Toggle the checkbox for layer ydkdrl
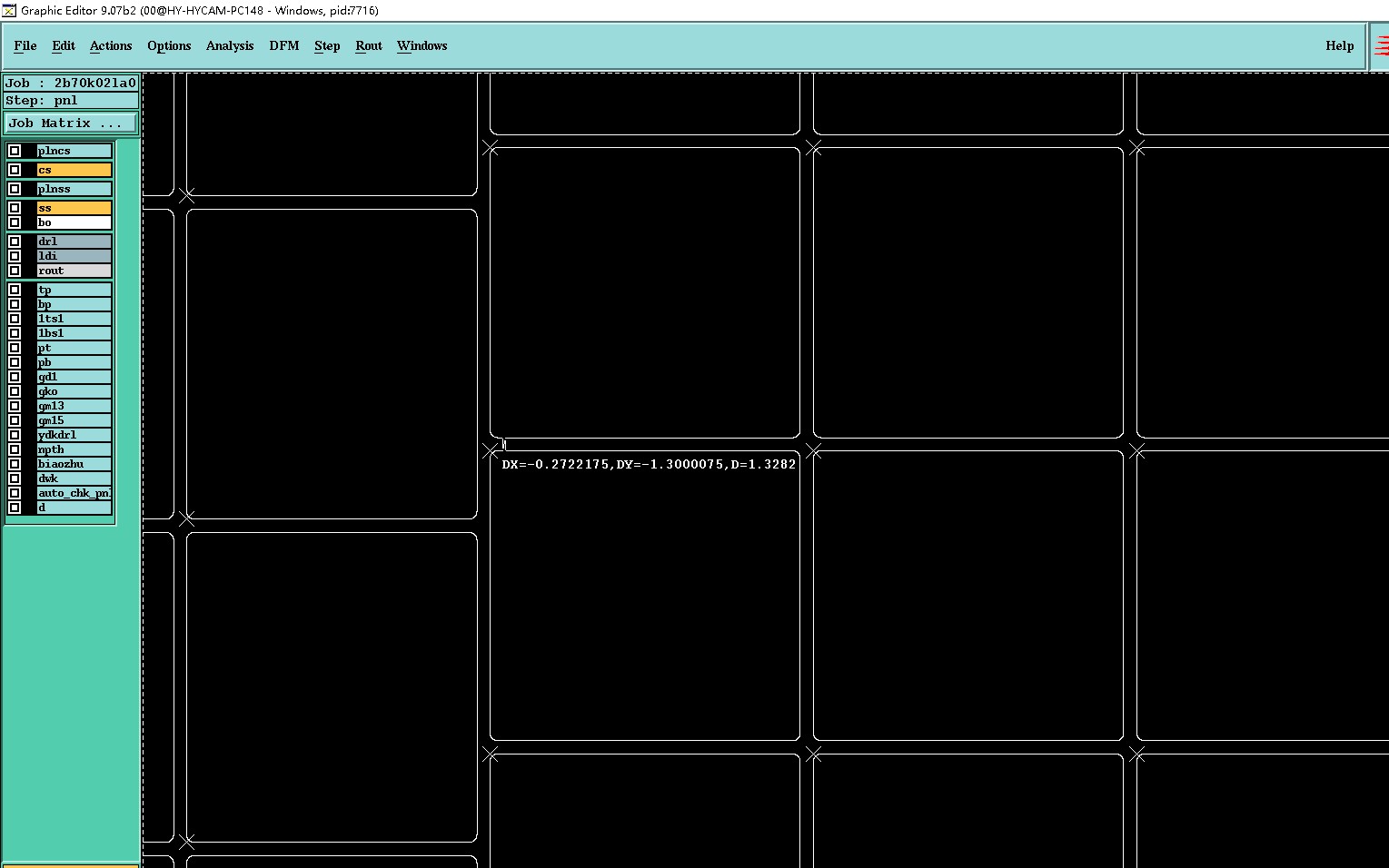Screen dimensions: 1389x868 [x=15, y=435]
